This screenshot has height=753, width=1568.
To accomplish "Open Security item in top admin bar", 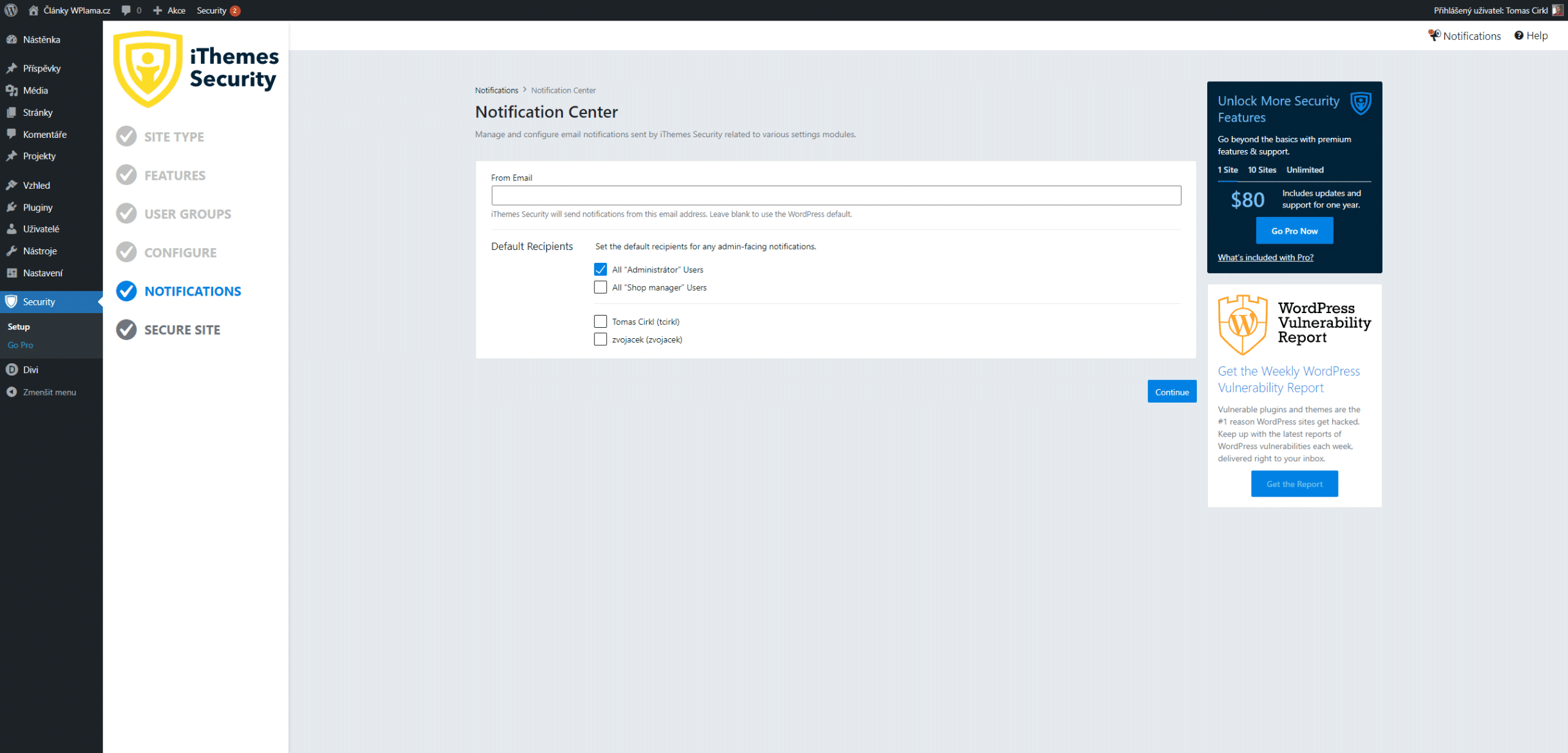I will [x=218, y=10].
